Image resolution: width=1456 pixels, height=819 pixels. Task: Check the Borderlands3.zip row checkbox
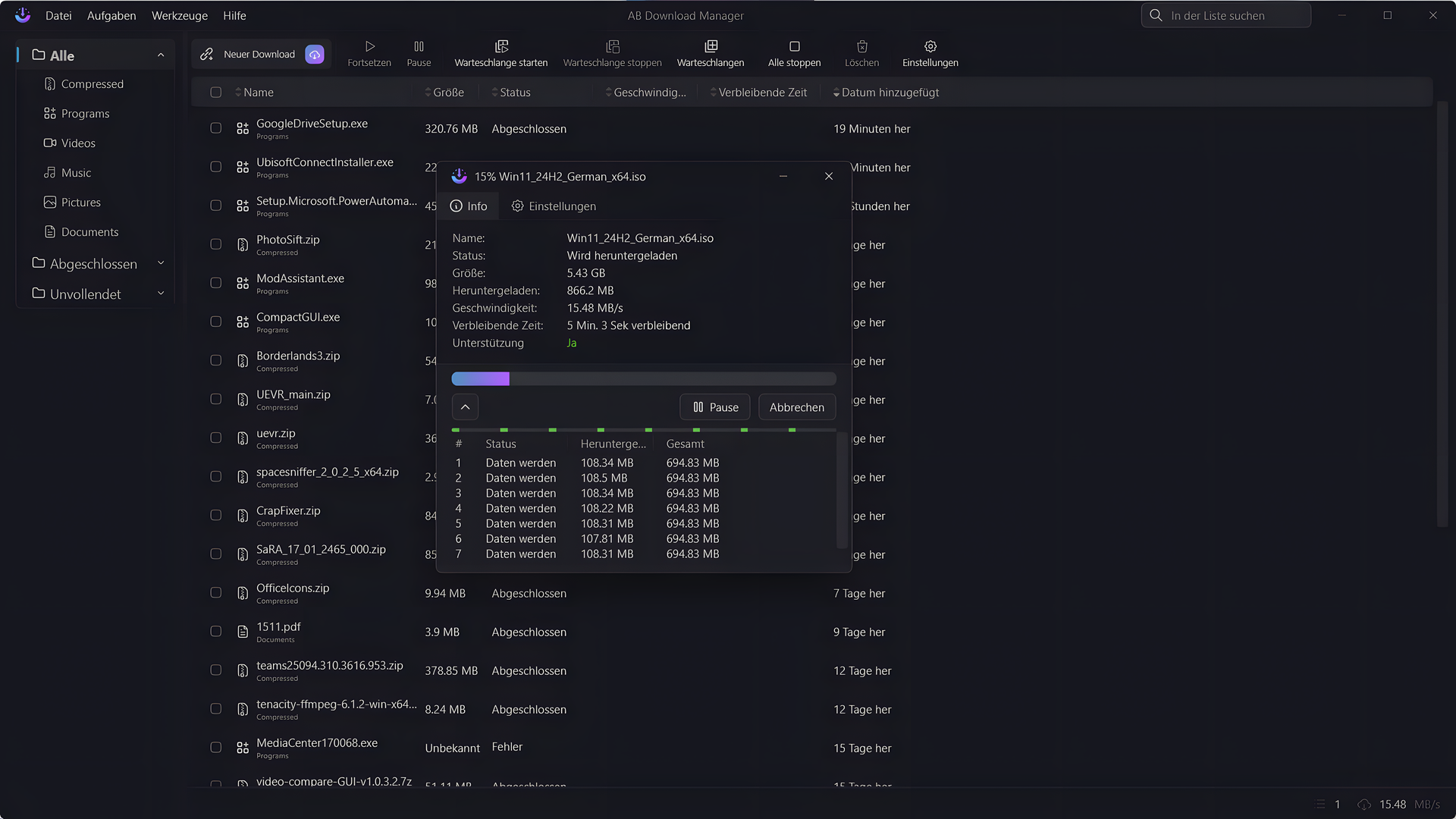[x=216, y=360]
